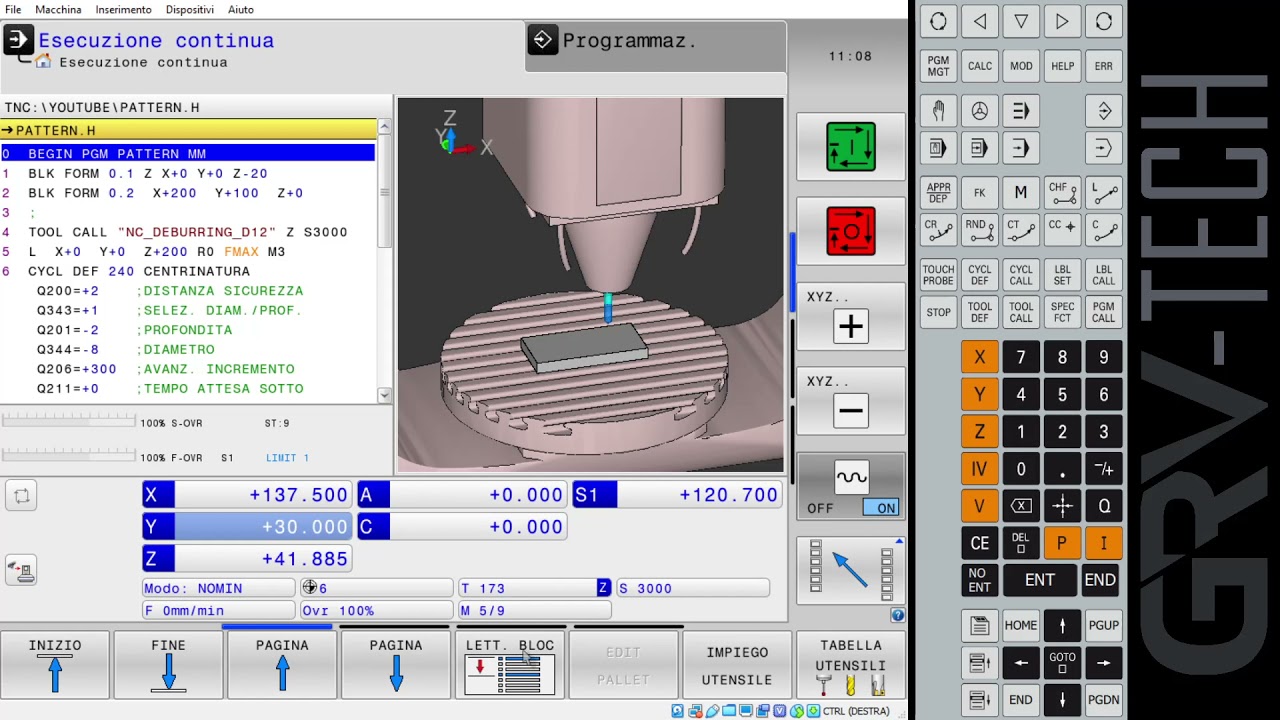Click the CE clear key
The image size is (1280, 720).
pos(980,543)
